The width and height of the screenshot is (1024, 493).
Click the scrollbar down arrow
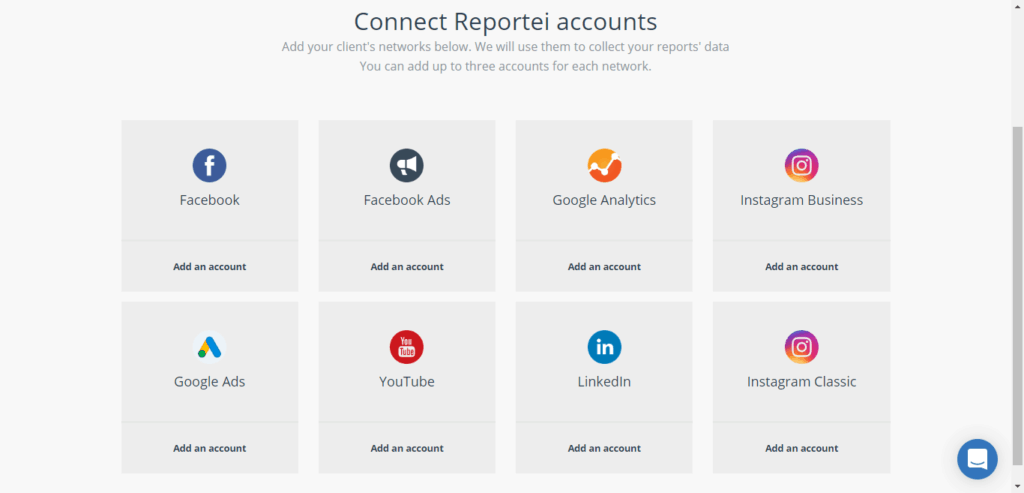click(1017, 487)
